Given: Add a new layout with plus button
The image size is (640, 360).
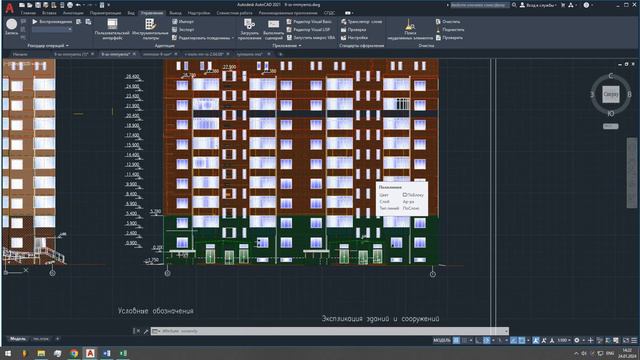Looking at the screenshot, I should click(57, 339).
